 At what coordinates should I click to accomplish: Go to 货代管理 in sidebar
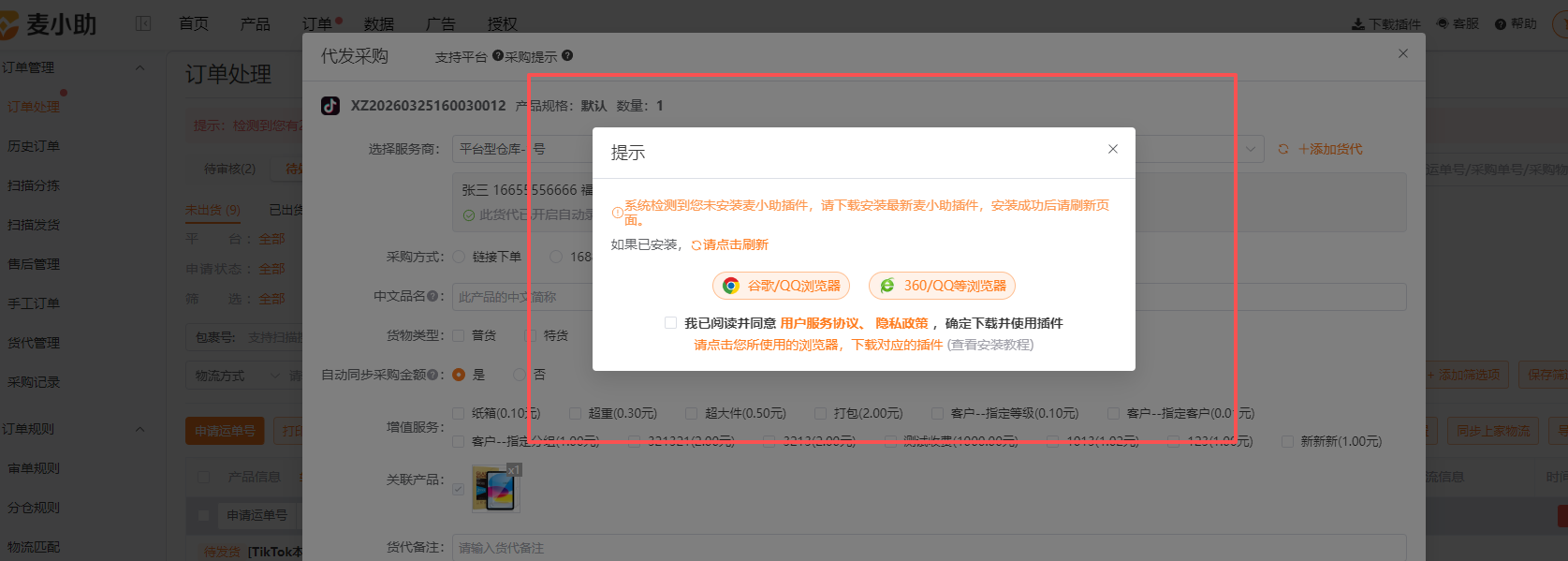click(34, 343)
